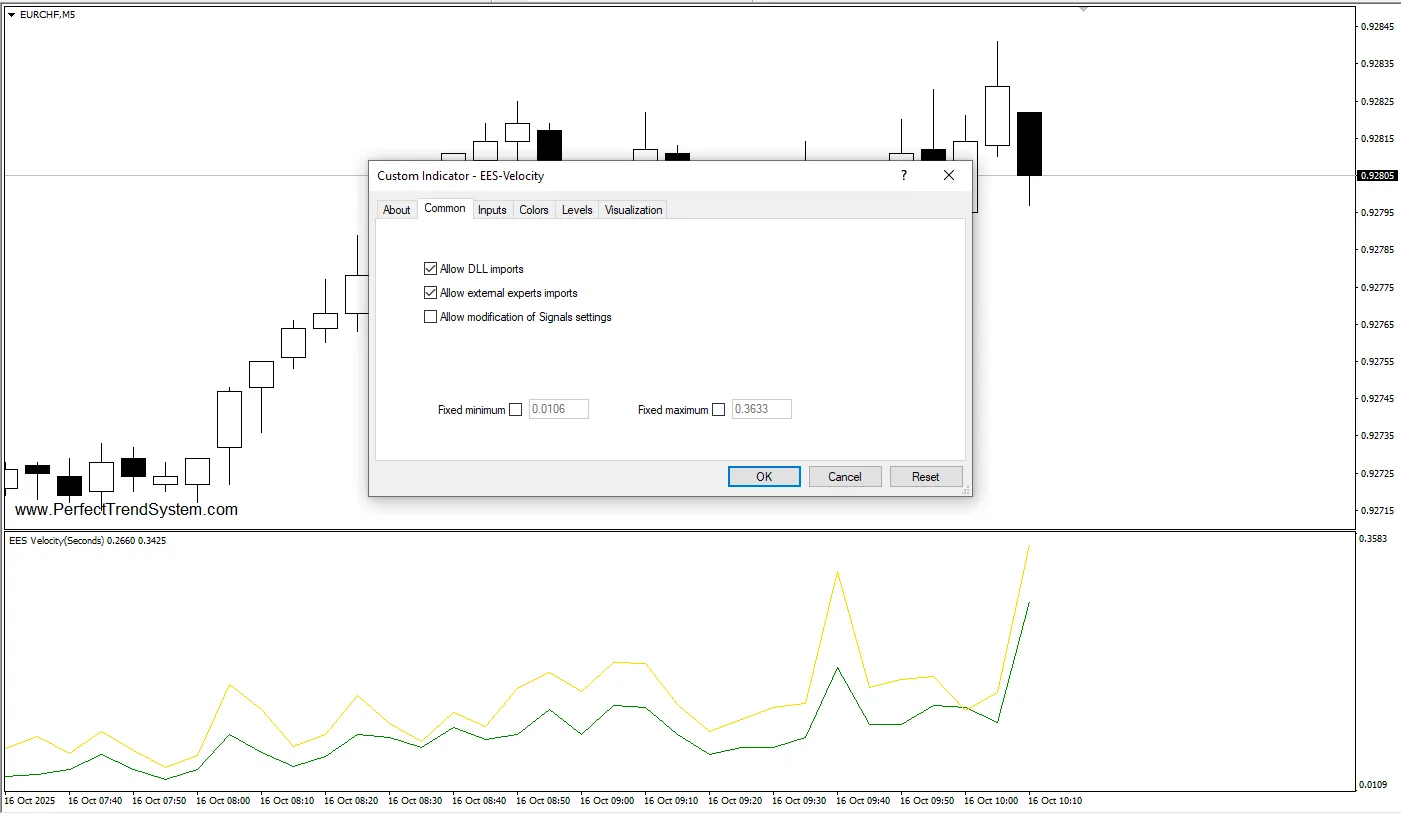Screen dimensions: 1401x814
Task: Click the chart shift triangle marker at top
Action: [1083, 9]
